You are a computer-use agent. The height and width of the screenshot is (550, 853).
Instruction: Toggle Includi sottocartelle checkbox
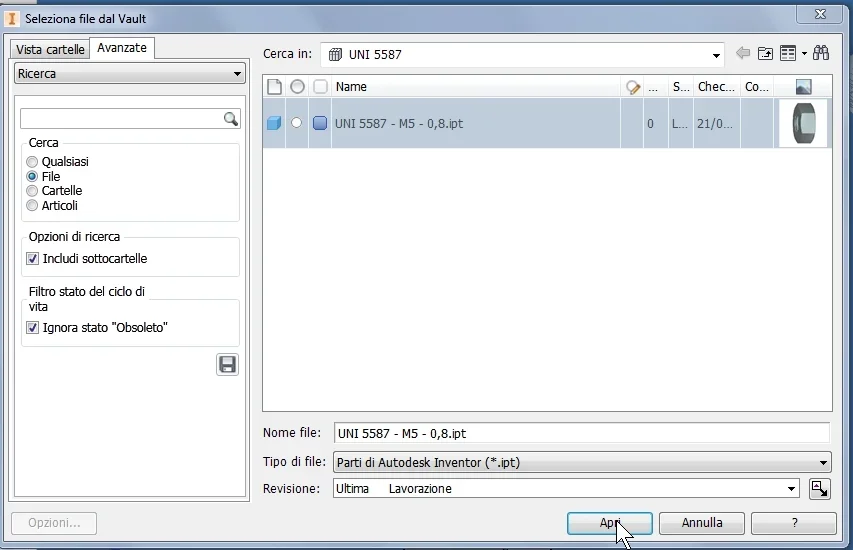point(33,258)
